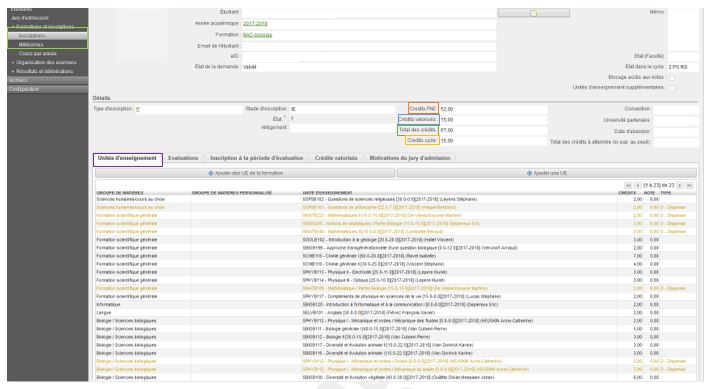712x389 pixels.
Task: Click the plus icon on Ajouter une UE
Action: pyautogui.click(x=529, y=173)
